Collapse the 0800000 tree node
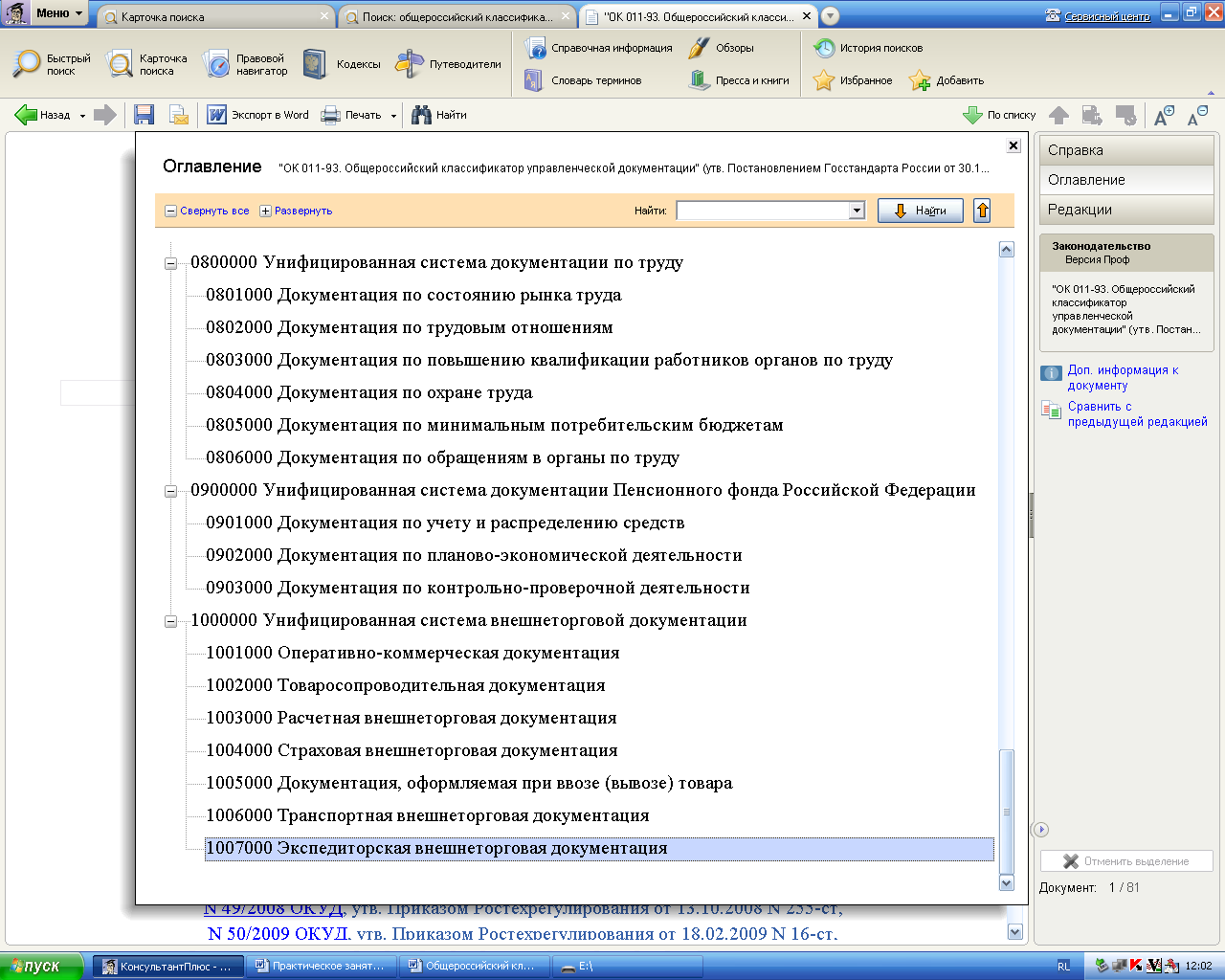1225x980 pixels. point(170,263)
